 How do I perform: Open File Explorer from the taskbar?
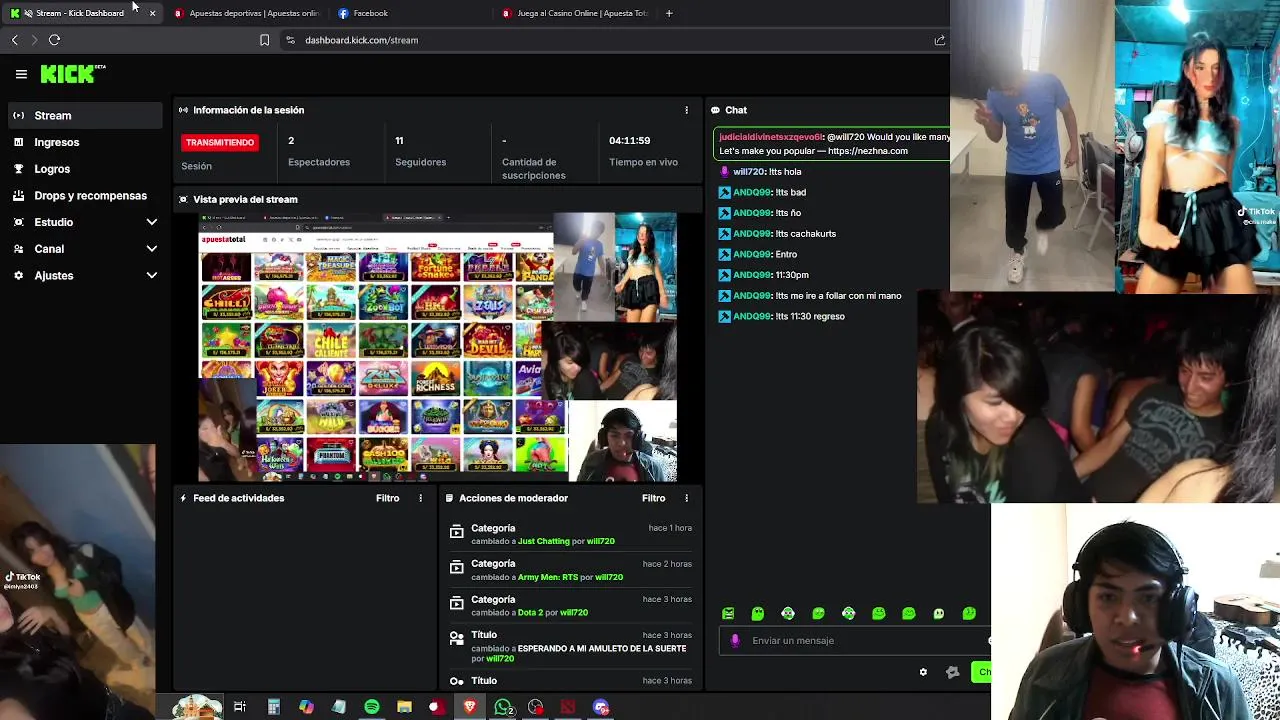pyautogui.click(x=404, y=707)
